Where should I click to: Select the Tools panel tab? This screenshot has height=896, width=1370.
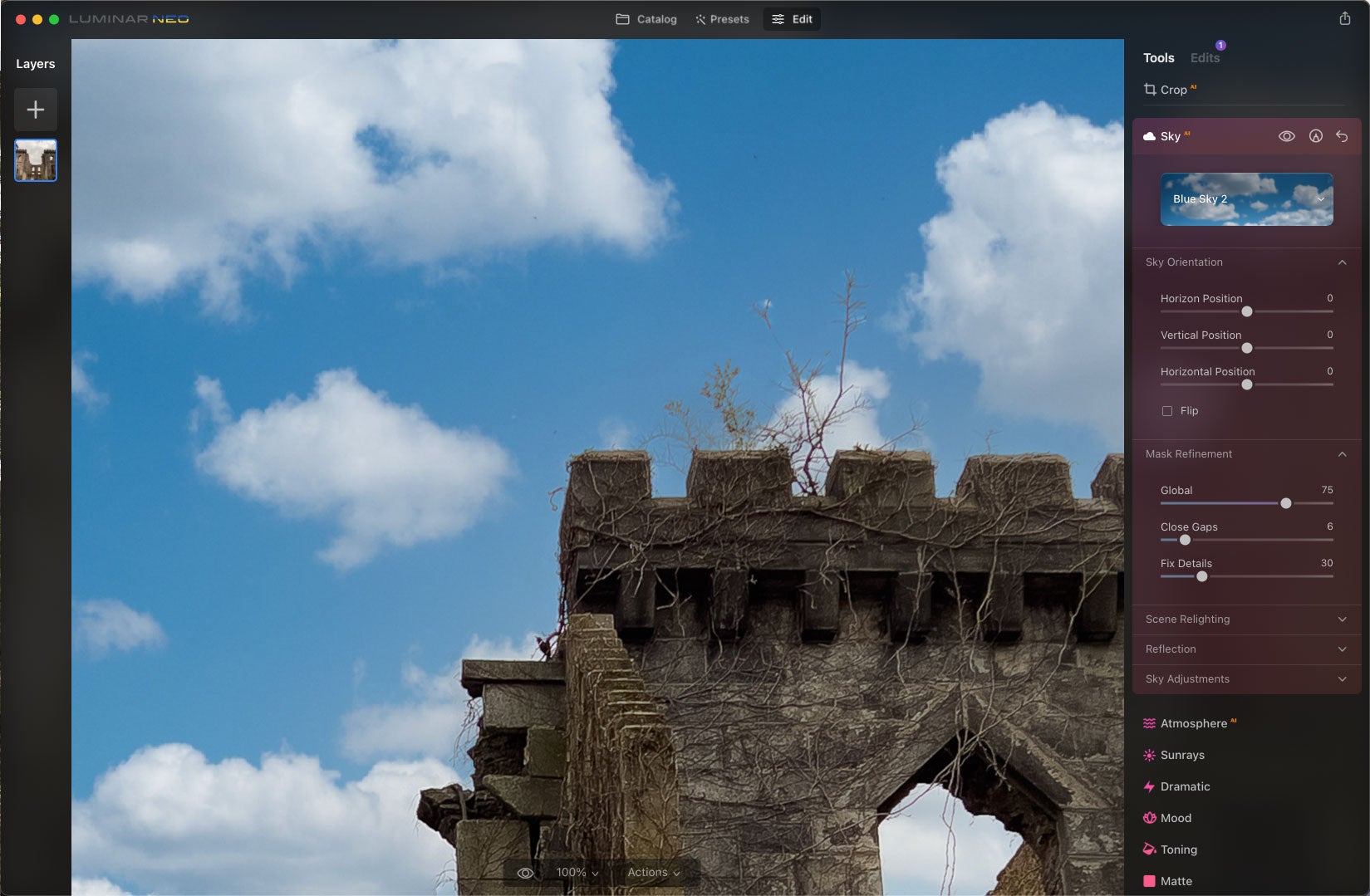[x=1158, y=58]
